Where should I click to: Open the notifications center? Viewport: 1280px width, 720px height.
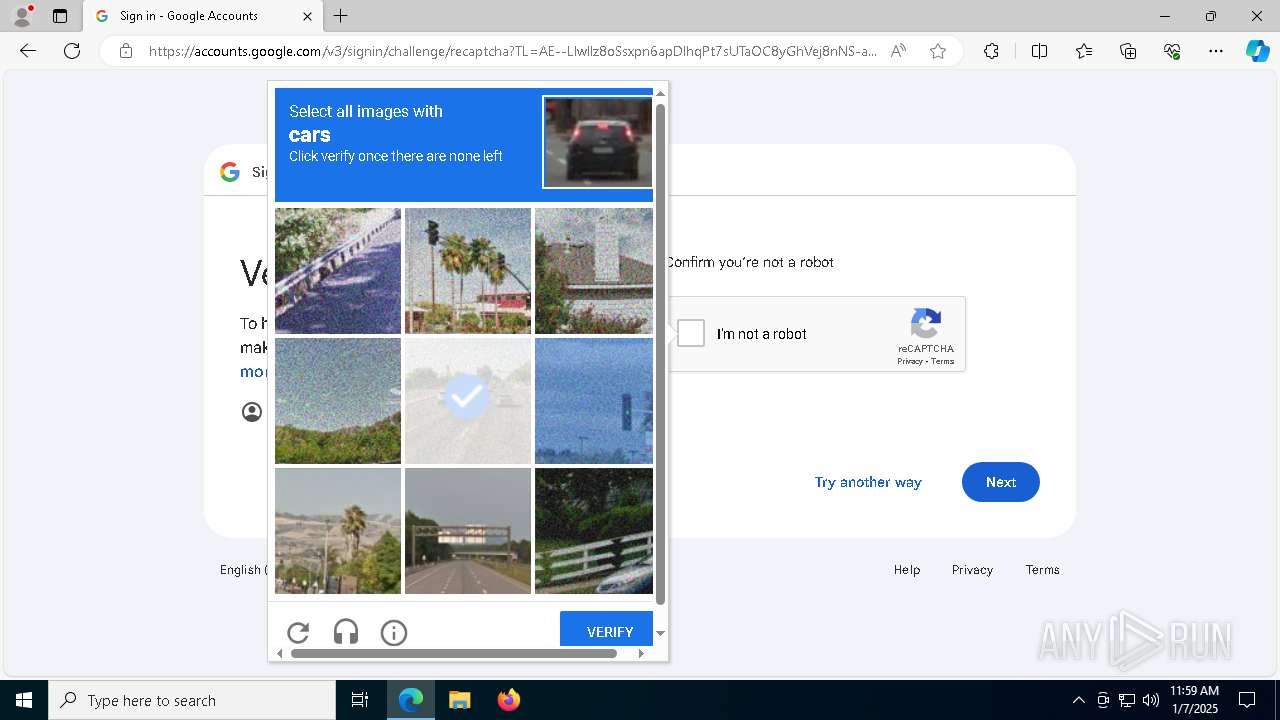click(1247, 700)
